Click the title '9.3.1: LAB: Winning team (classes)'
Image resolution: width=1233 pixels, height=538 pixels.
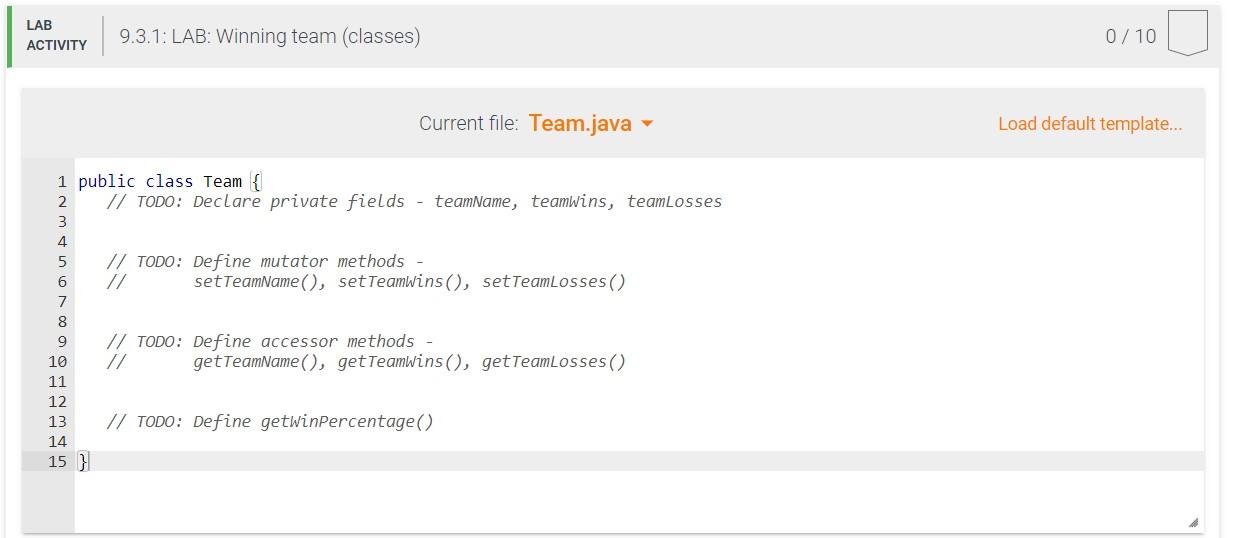[x=270, y=36]
